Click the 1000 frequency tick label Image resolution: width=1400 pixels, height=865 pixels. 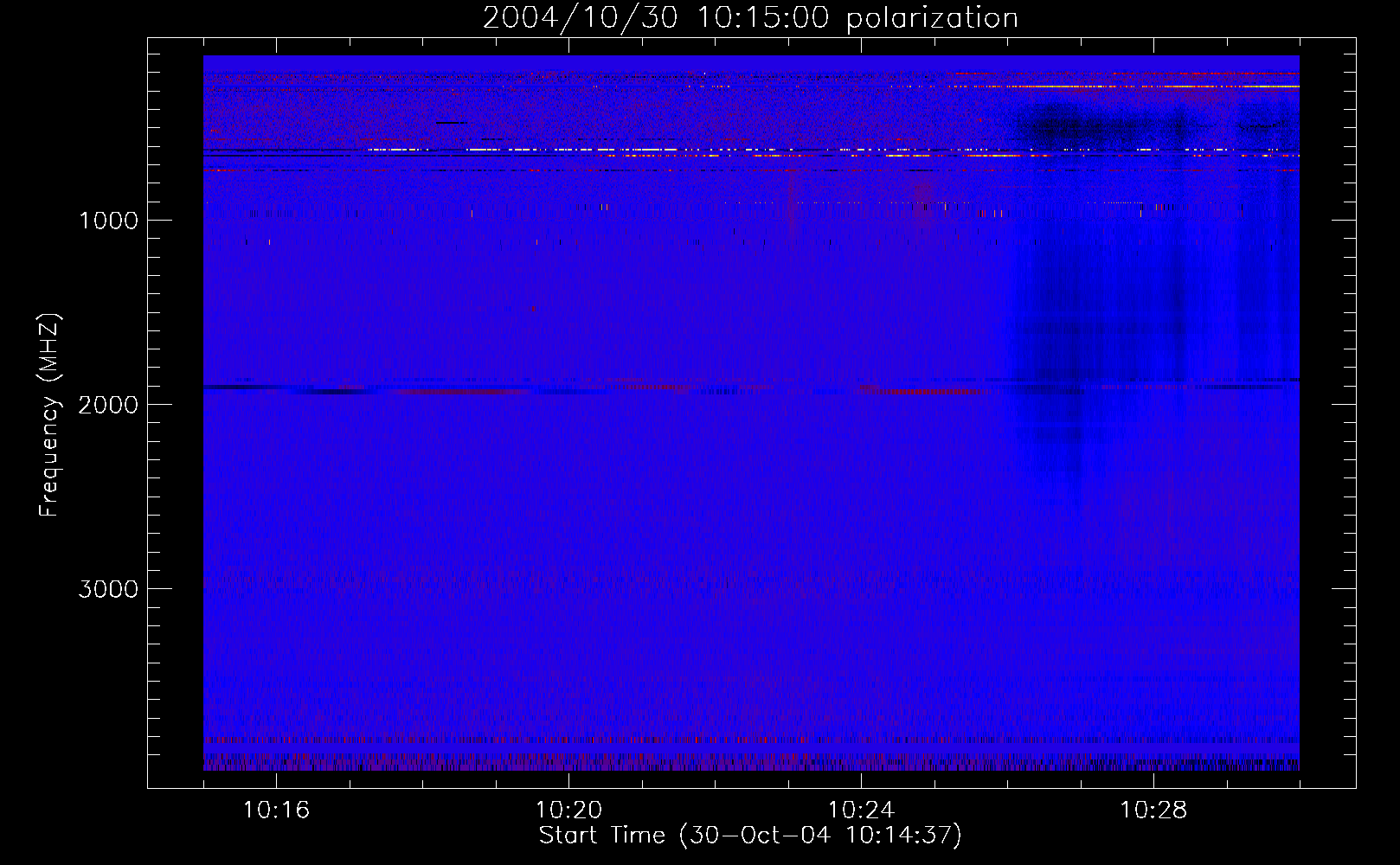click(108, 221)
